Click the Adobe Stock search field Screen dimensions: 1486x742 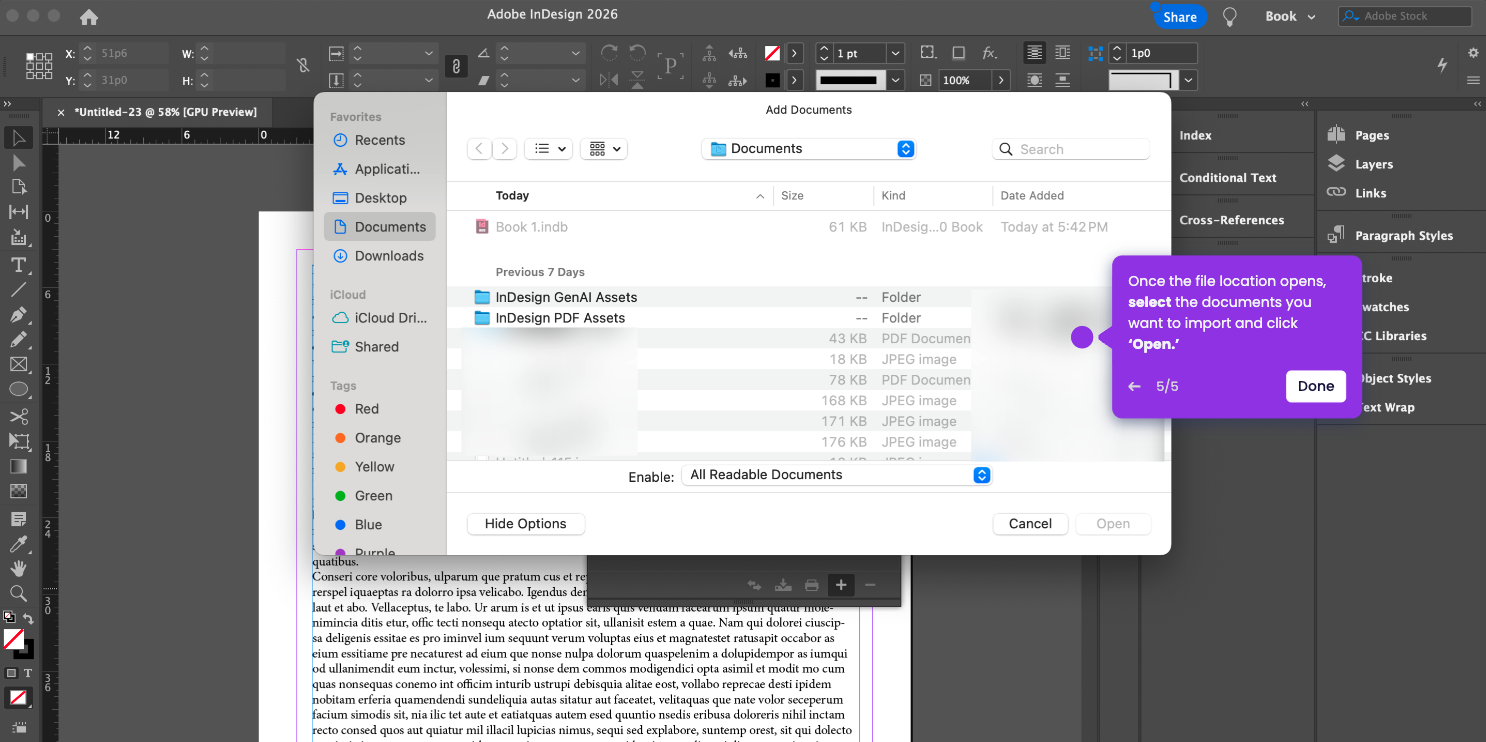(x=1405, y=16)
